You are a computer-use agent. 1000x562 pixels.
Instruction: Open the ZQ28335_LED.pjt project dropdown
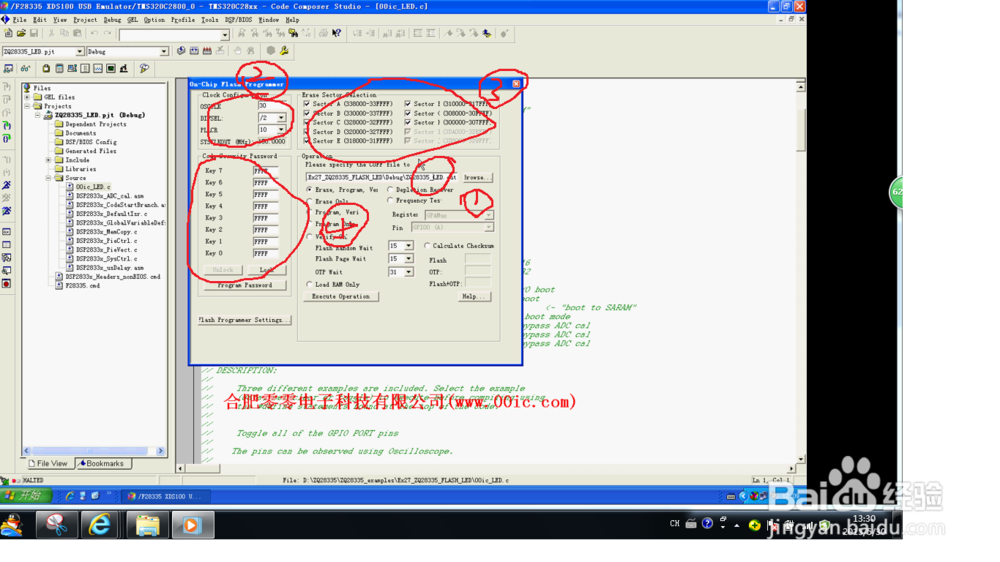(80, 51)
